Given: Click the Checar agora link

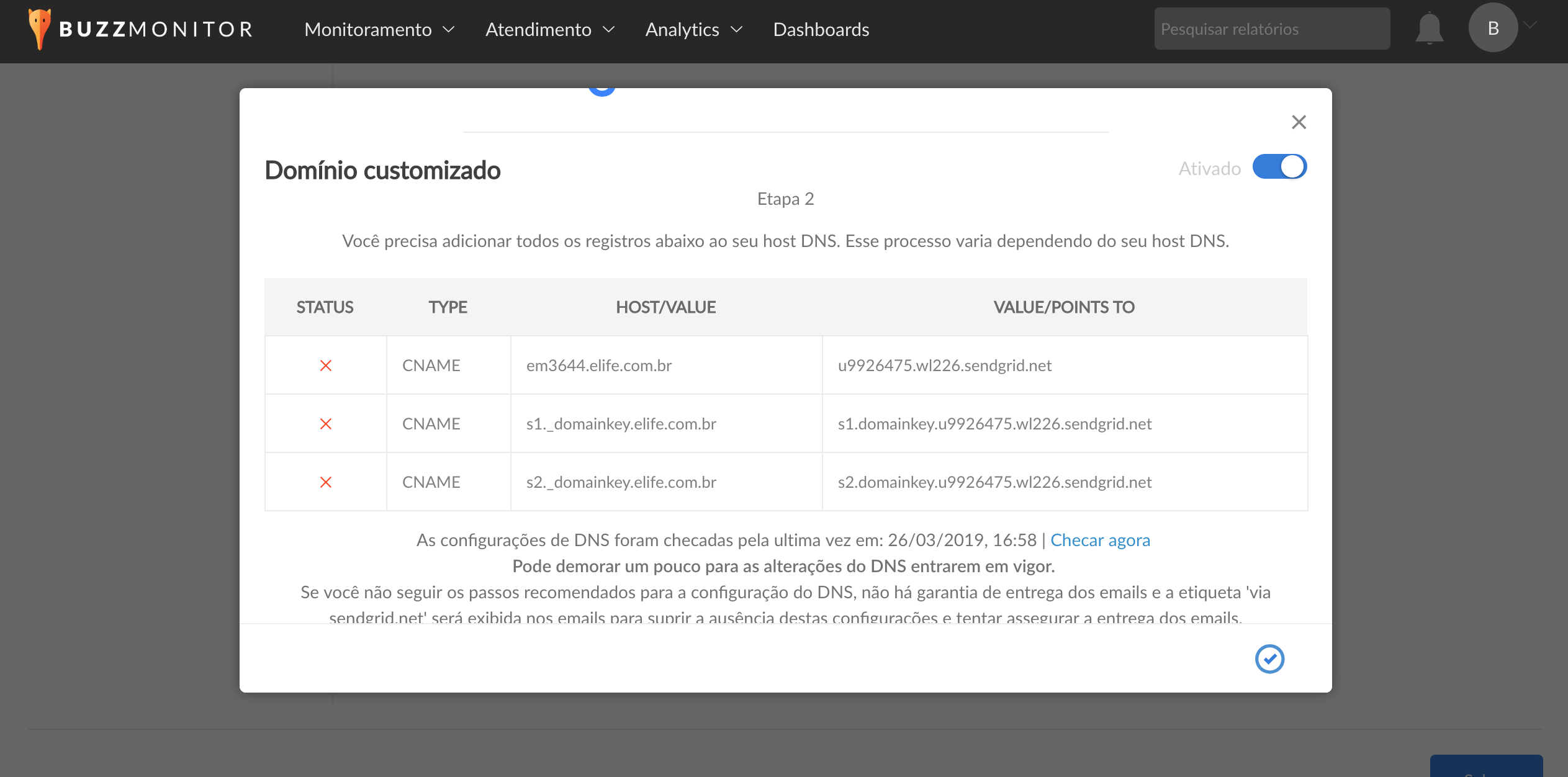Looking at the screenshot, I should pos(1100,540).
